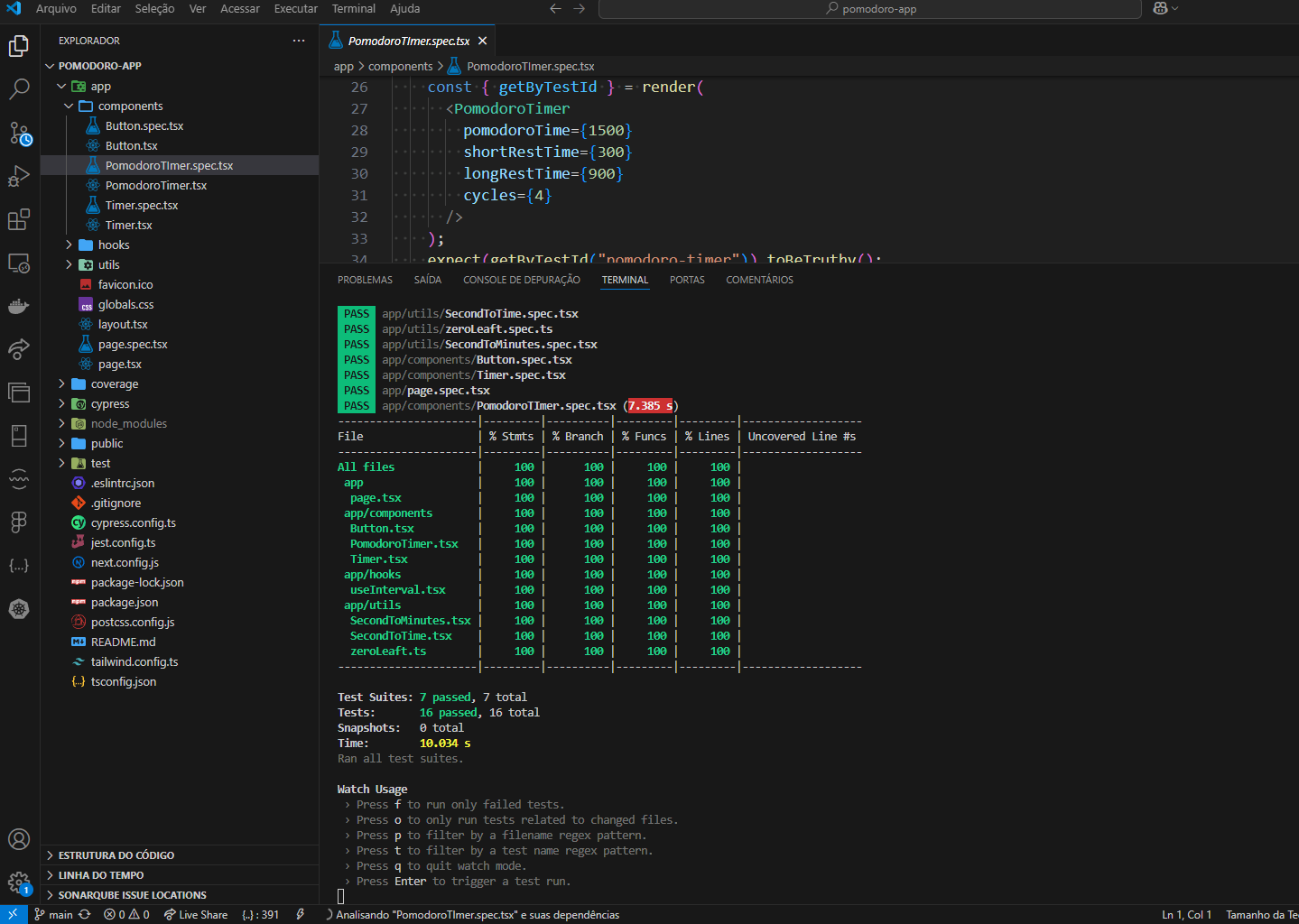The width and height of the screenshot is (1299, 924).
Task: Open the Terminal menu
Action: tap(353, 8)
